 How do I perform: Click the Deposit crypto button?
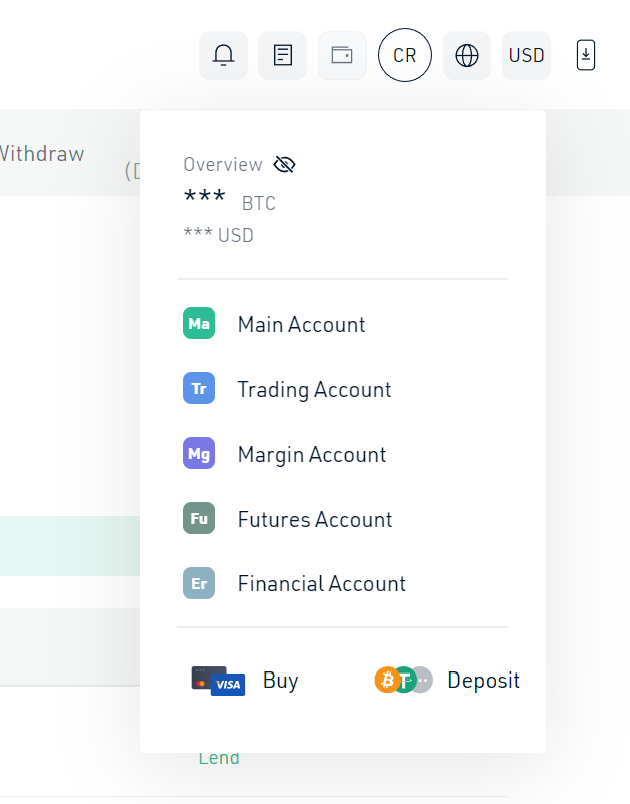point(447,680)
